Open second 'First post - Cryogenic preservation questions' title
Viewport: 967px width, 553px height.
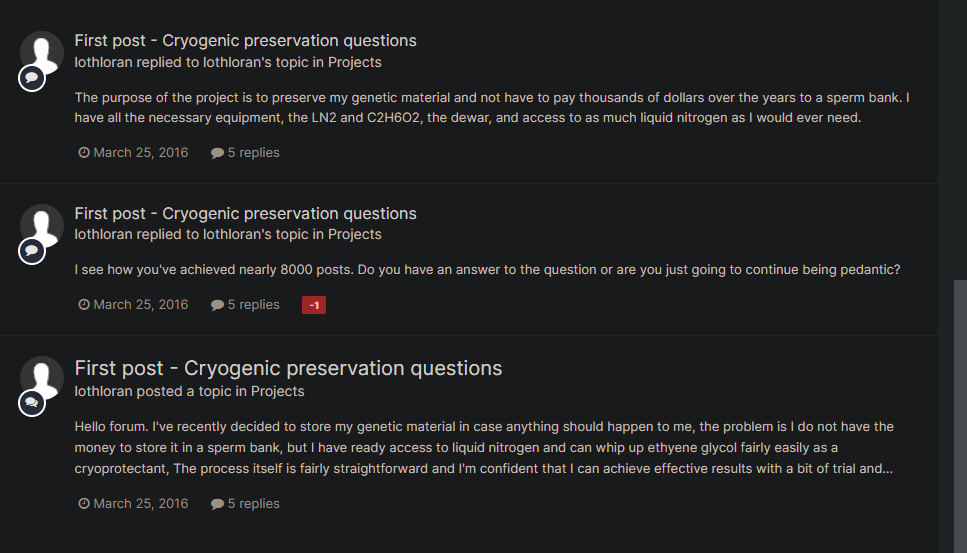pos(245,214)
